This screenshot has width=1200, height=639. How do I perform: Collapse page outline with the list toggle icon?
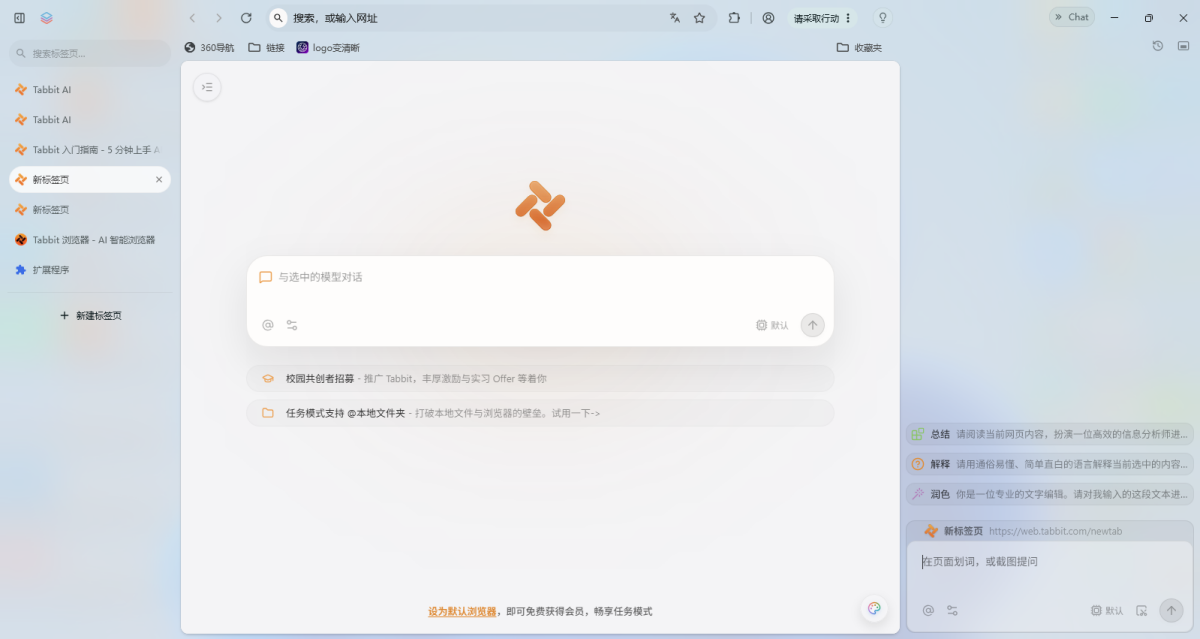[x=207, y=87]
